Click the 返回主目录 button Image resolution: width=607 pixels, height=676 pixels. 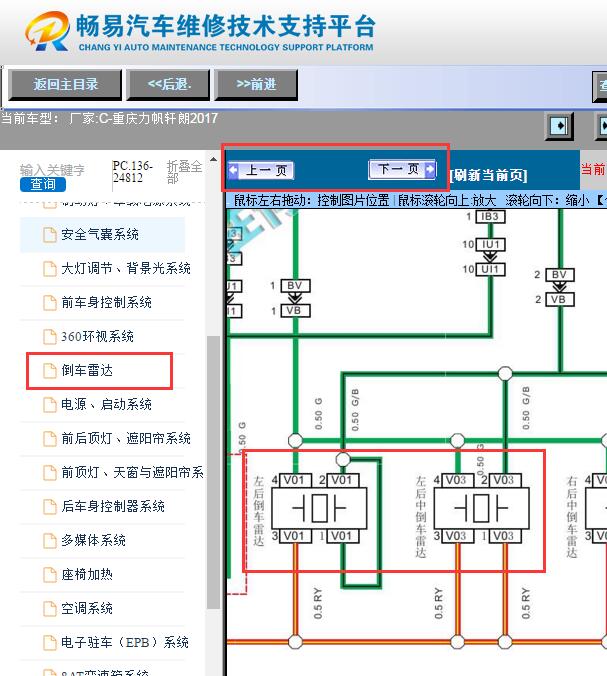point(65,84)
